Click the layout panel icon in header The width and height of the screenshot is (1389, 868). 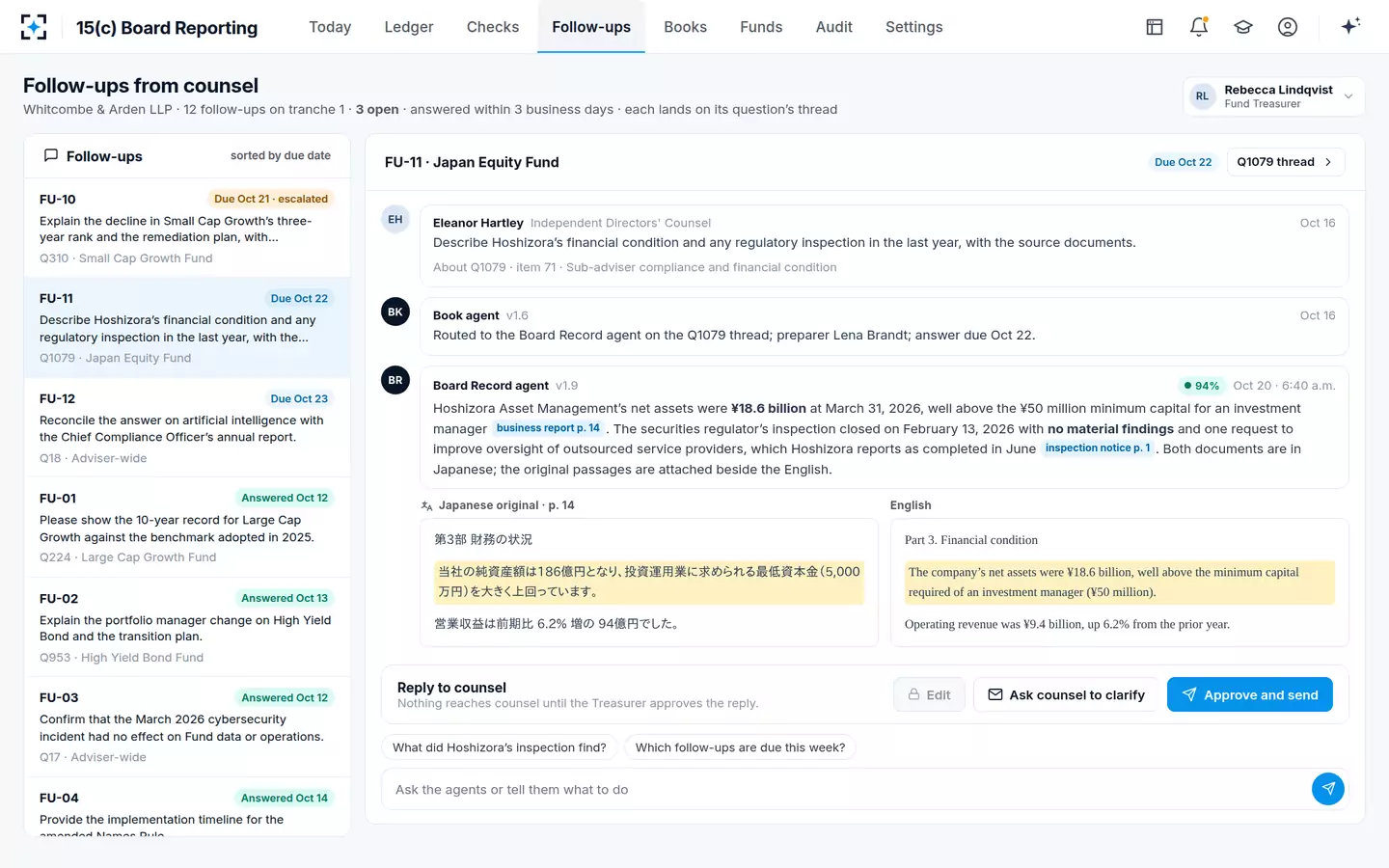tap(1155, 27)
